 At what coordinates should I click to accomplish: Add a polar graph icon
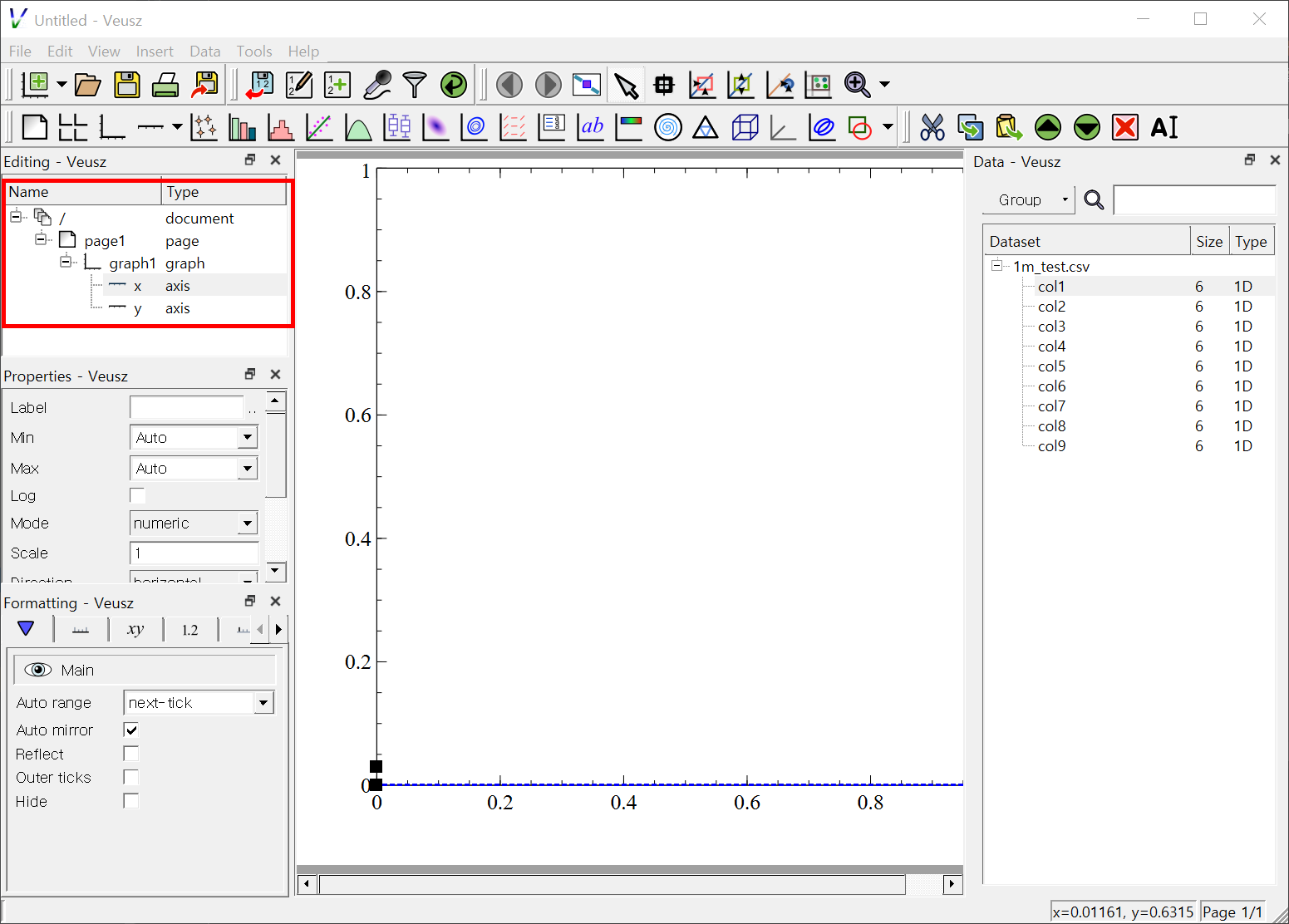coord(668,127)
